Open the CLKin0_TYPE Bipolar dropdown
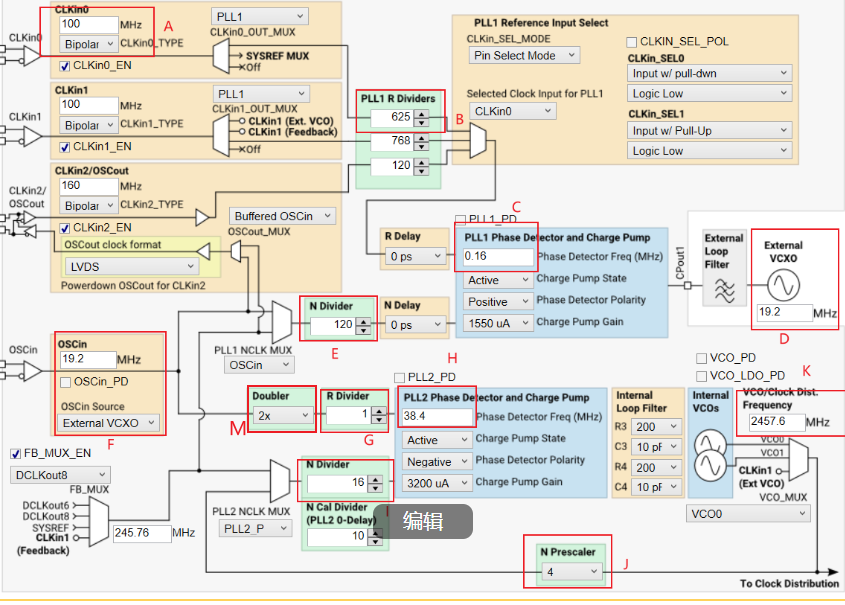This screenshot has height=605, width=845. click(x=88, y=44)
